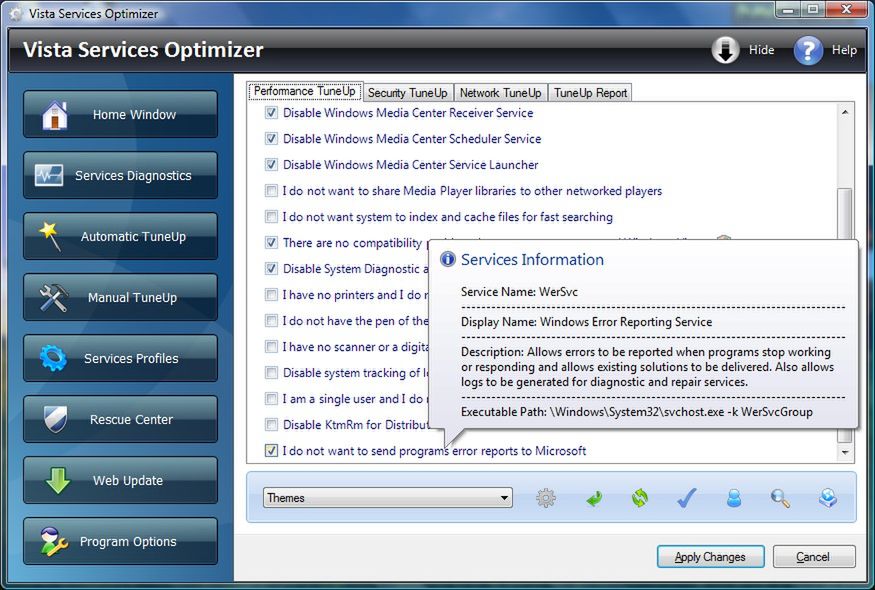Uncheck Disable Windows Media Center Scheduler Service
The image size is (875, 590).
(271, 138)
